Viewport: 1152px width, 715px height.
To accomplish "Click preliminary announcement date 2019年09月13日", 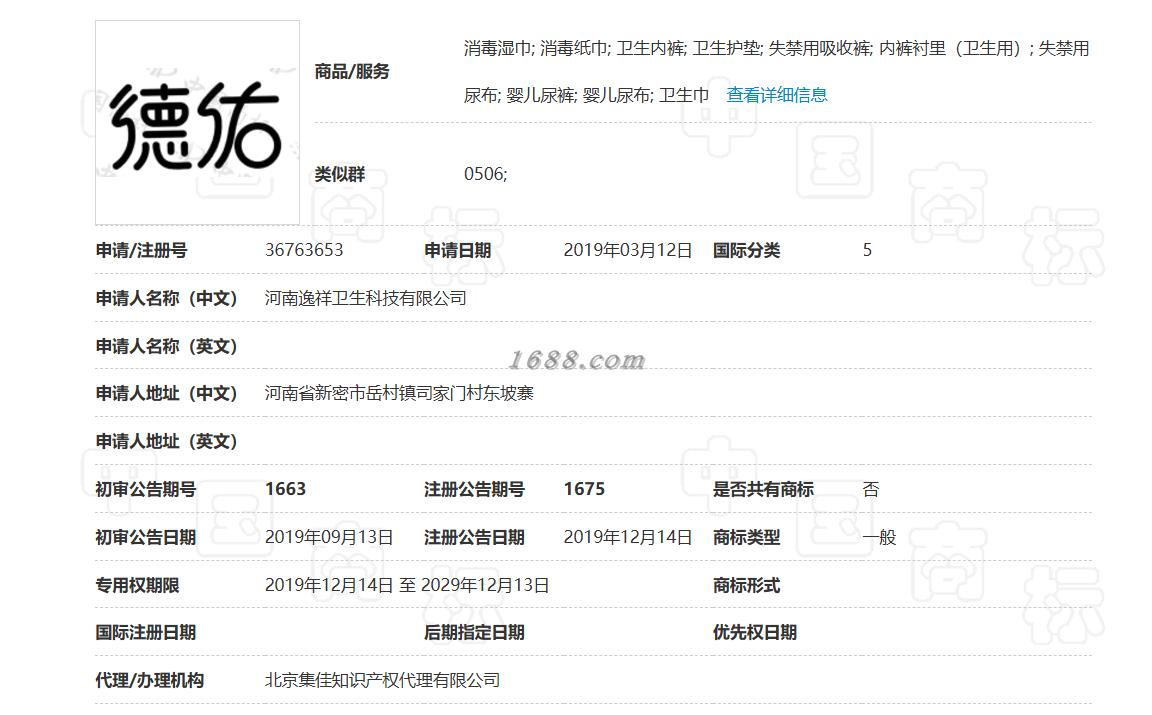I will click(328, 537).
